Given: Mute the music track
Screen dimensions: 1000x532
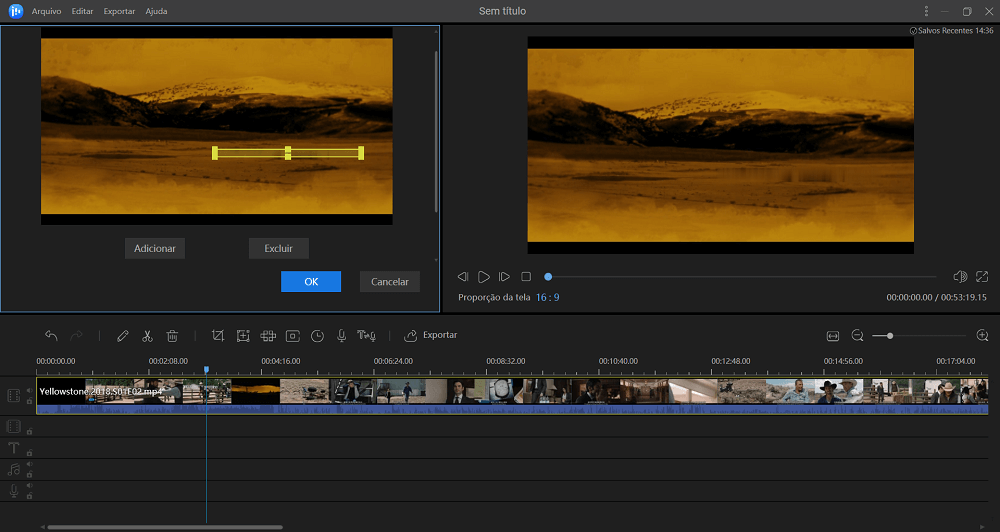Looking at the screenshot, I should (29, 464).
